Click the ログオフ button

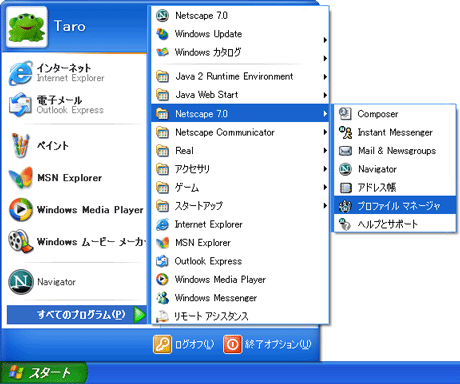click(x=184, y=344)
